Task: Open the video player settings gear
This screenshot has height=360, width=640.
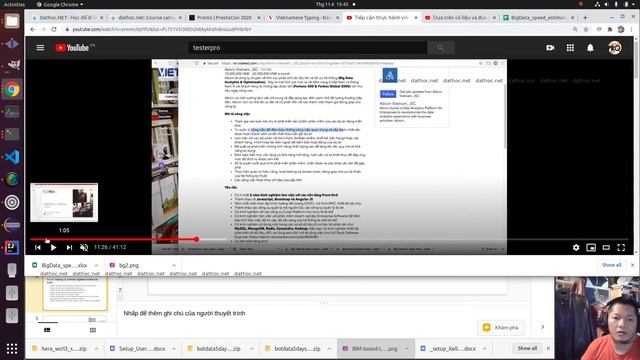Action: (576, 247)
